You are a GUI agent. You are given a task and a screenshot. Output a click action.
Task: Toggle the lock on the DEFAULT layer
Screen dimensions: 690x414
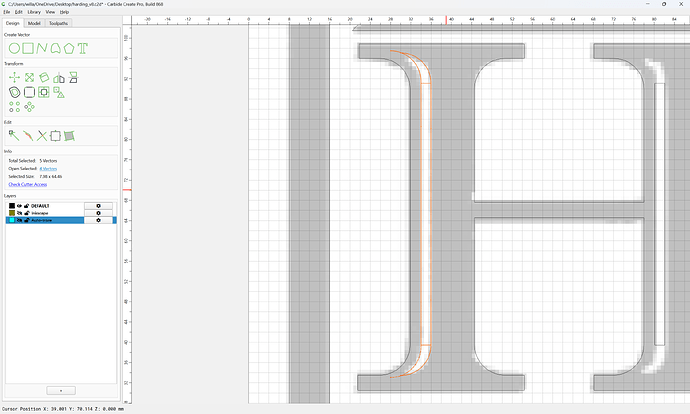(26, 206)
